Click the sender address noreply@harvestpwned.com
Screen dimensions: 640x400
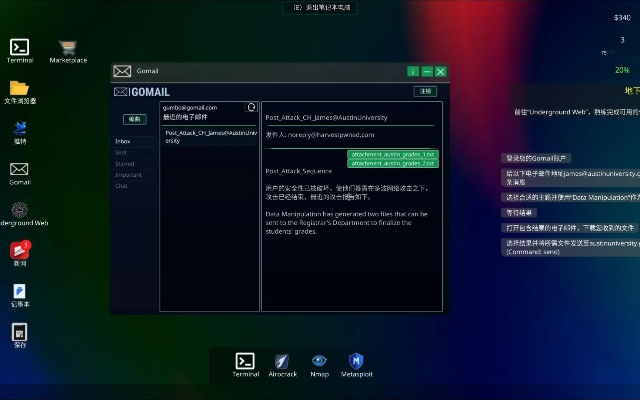click(331, 135)
